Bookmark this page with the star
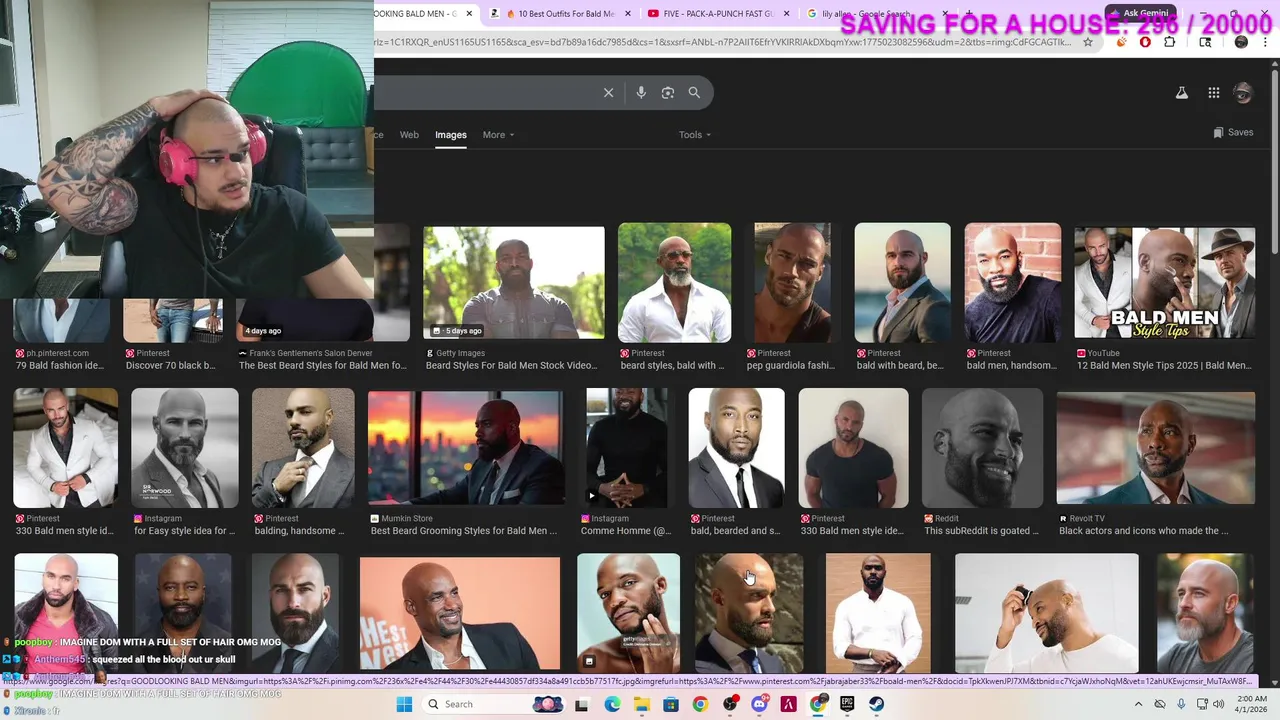Screen dimensions: 1280x720 [x=1088, y=42]
